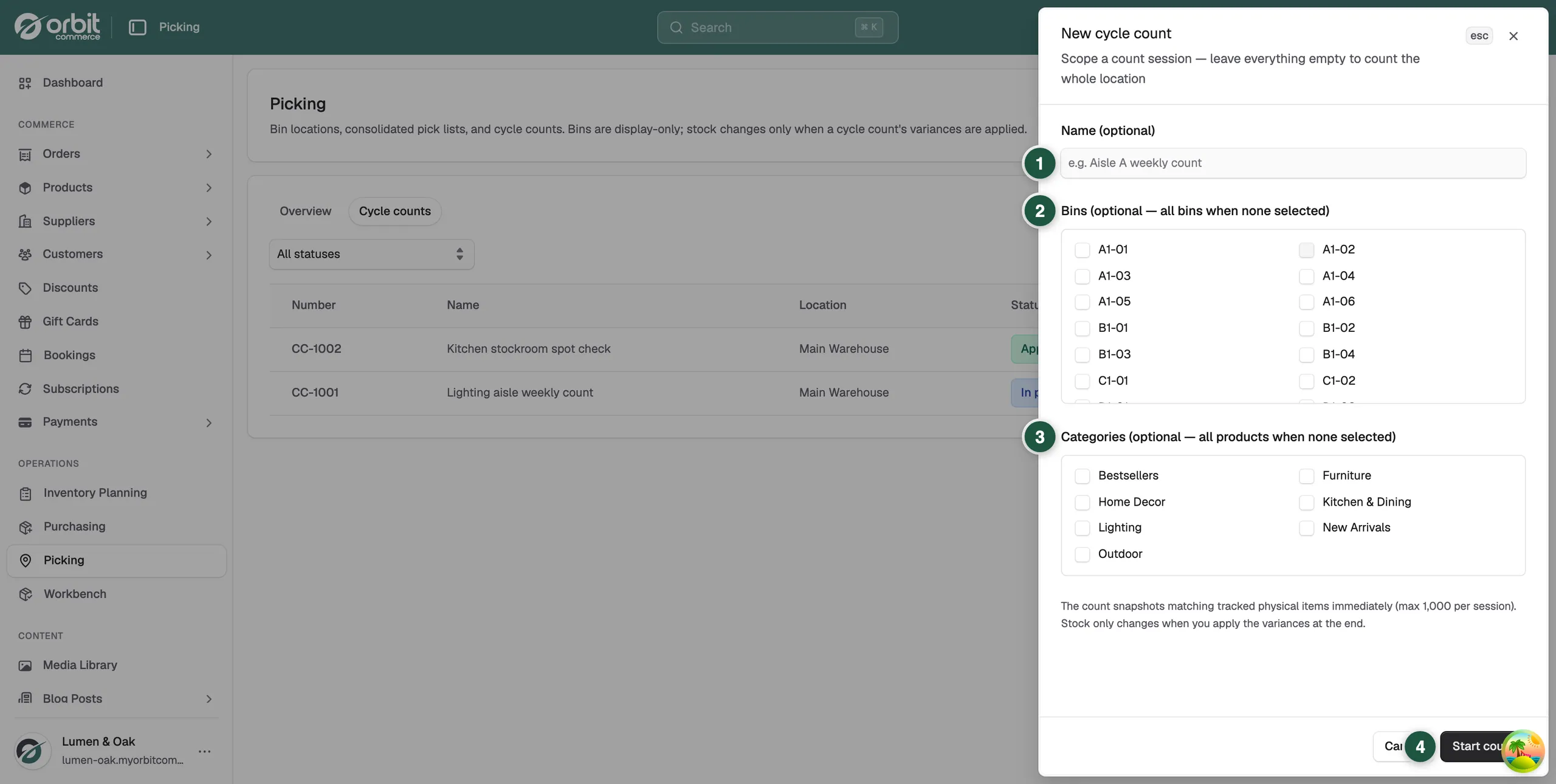This screenshot has height=784, width=1556.
Task: Click the Purchasing box icon
Action: tap(25, 527)
